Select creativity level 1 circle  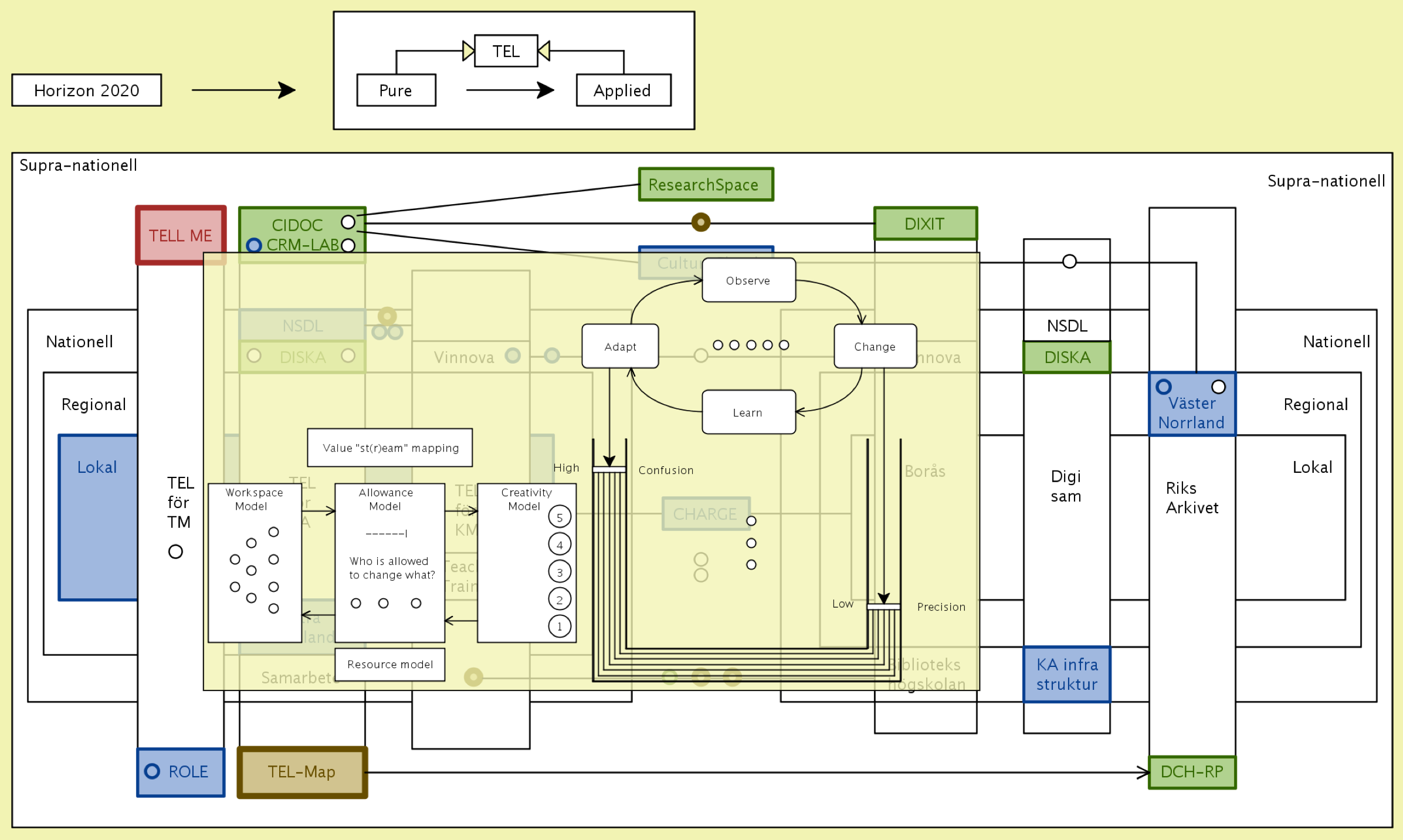click(560, 626)
